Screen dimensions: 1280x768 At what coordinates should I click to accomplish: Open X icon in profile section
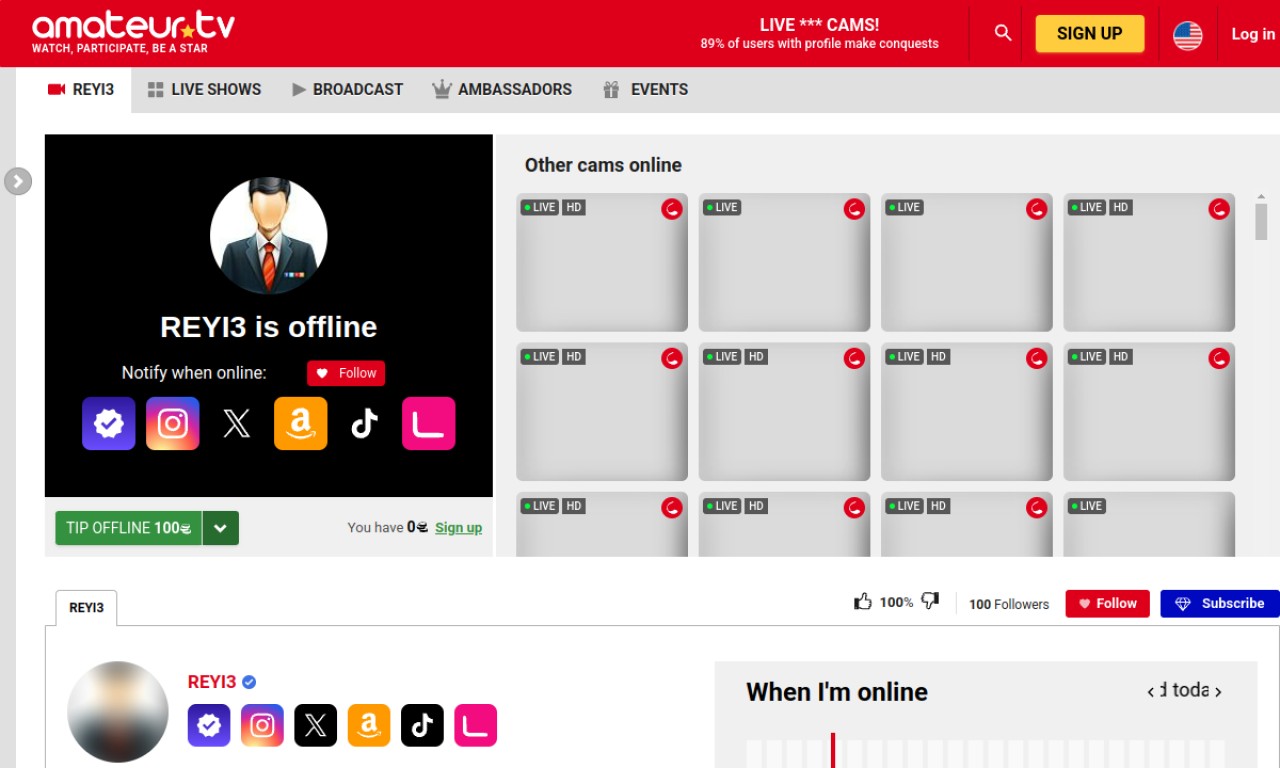pos(315,725)
